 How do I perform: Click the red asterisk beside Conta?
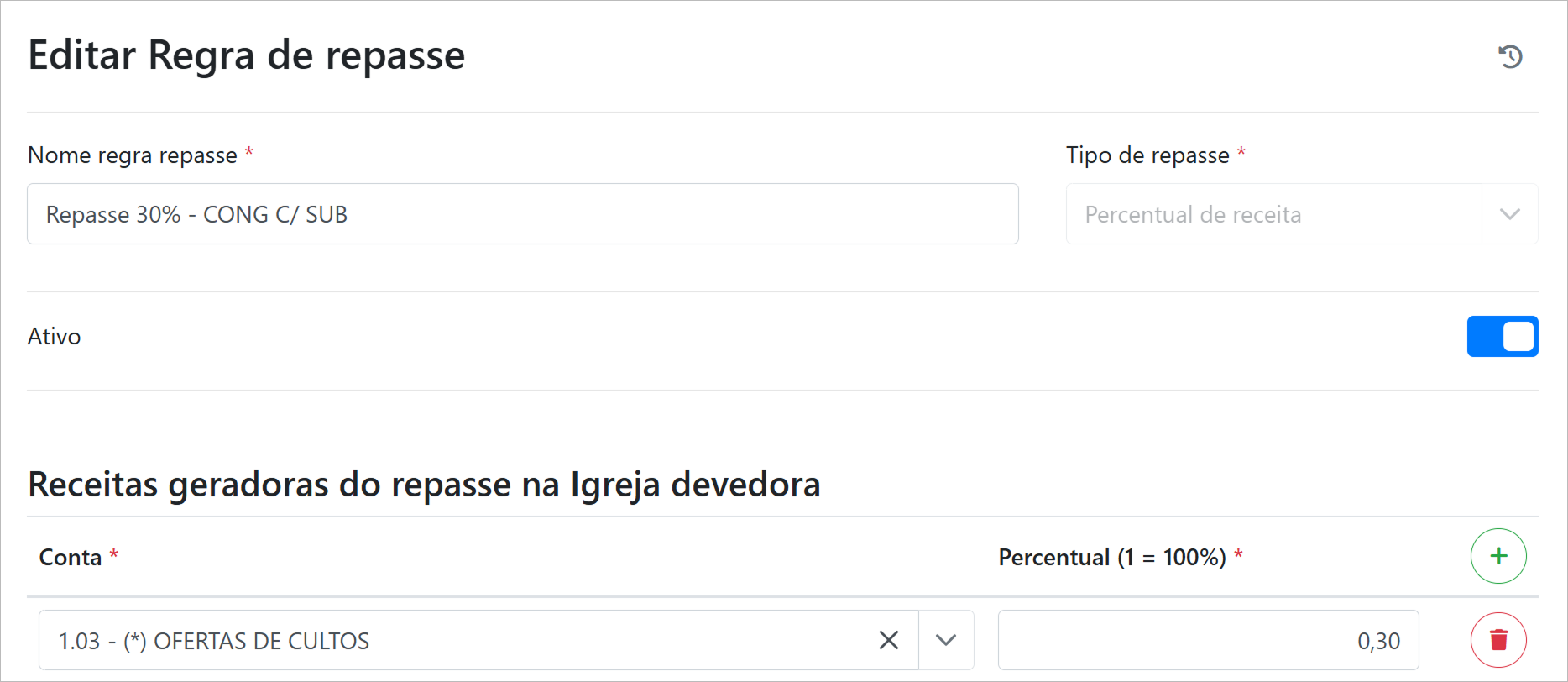point(114,554)
